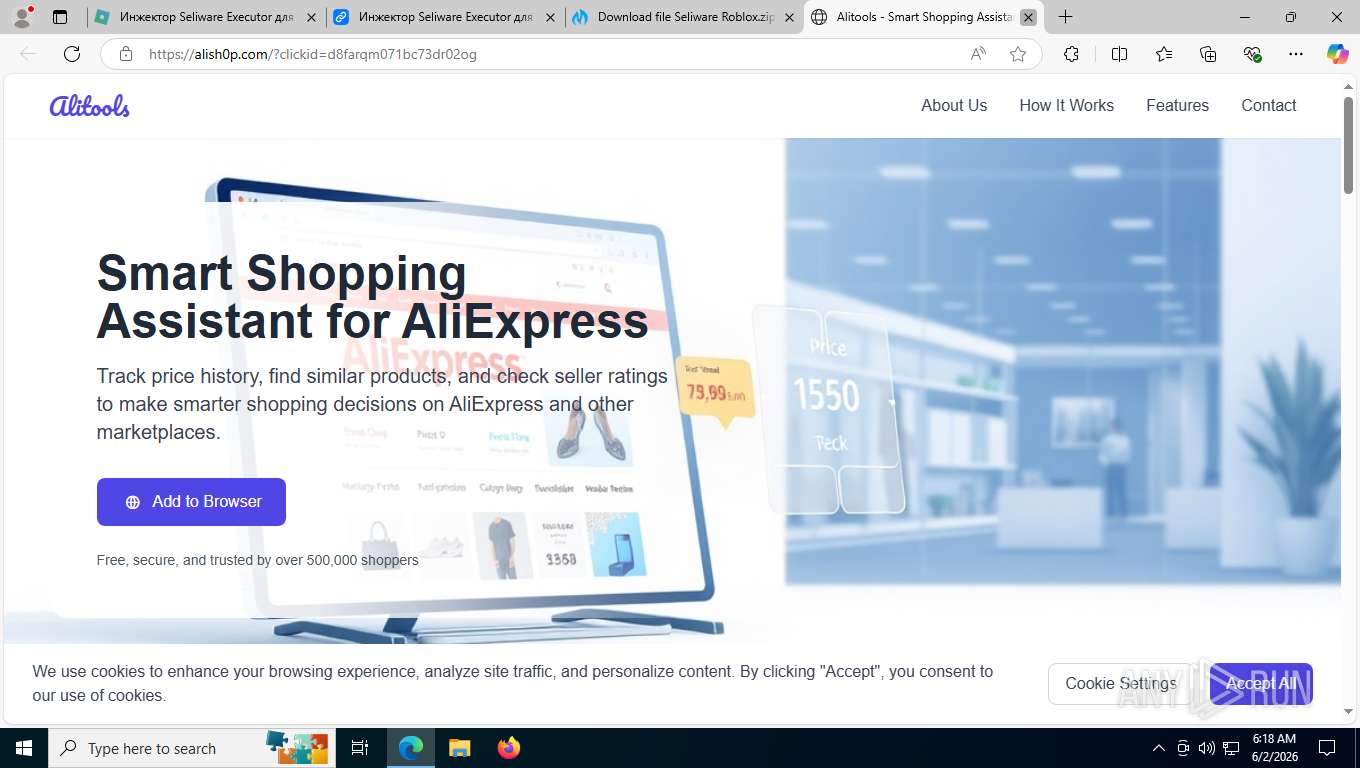Toggle the split screen icon
Viewport: 1360px width, 768px height.
click(1119, 54)
